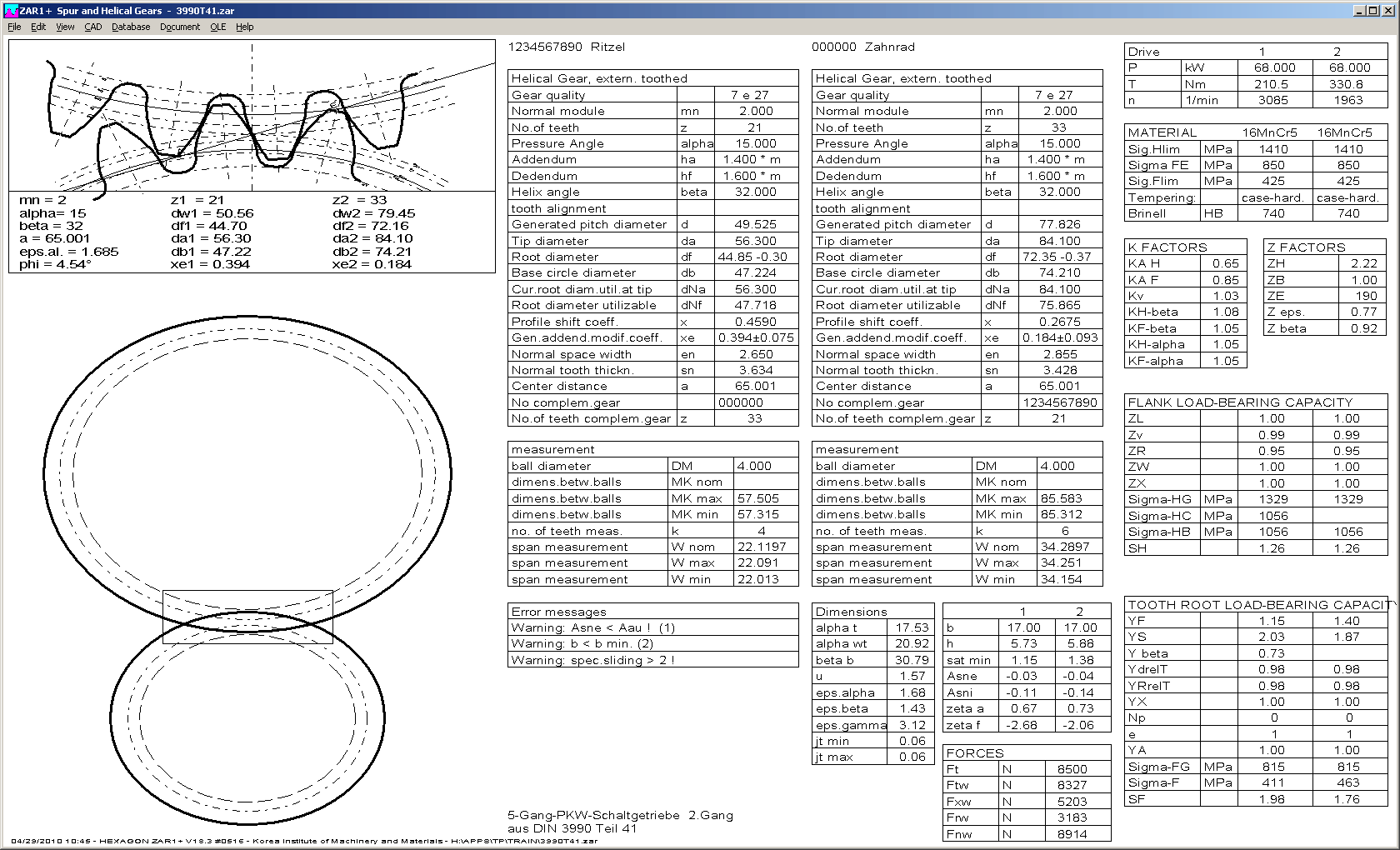
Task: Open the File menu
Action: 14,27
